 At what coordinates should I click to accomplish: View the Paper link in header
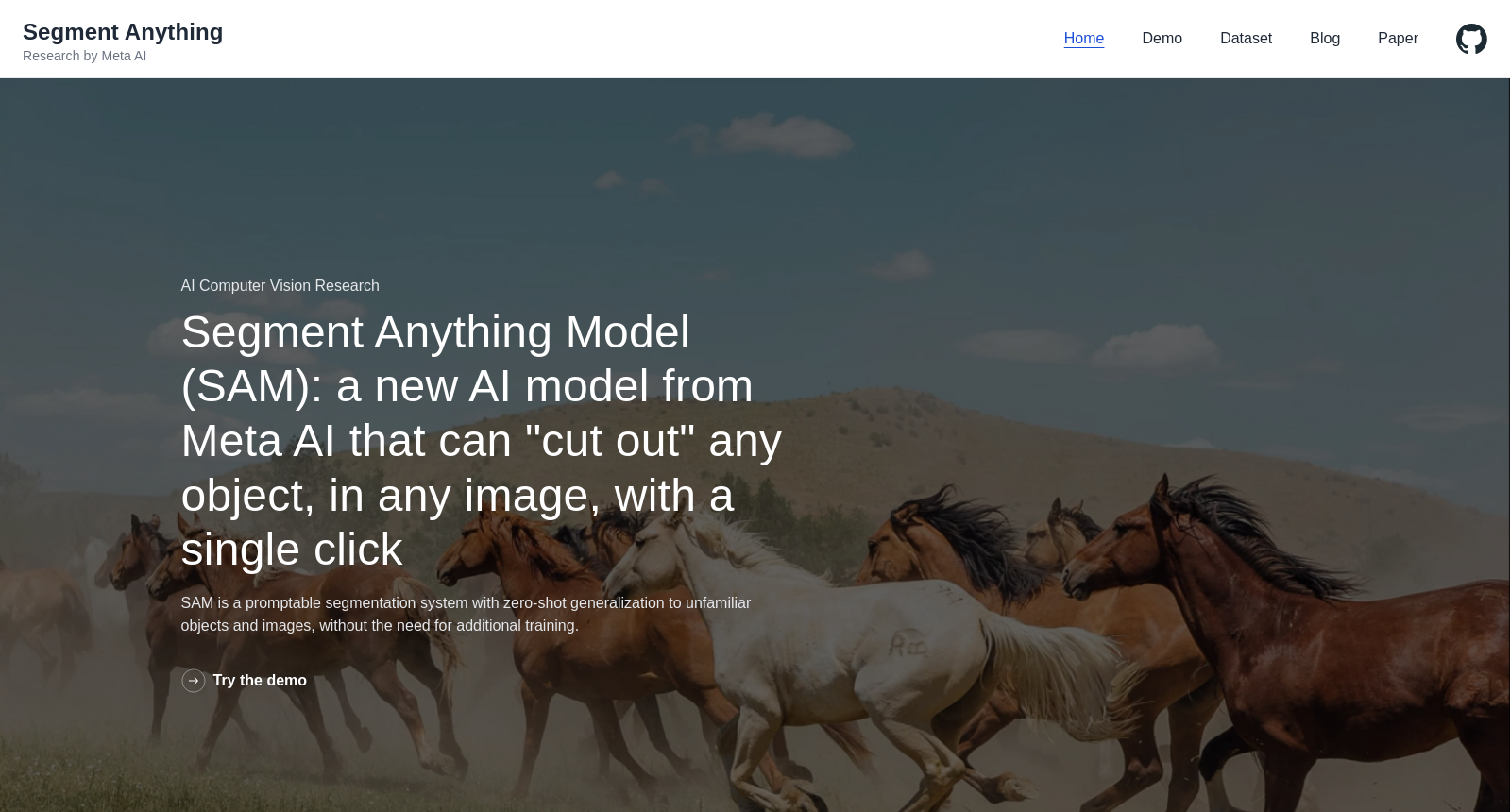[x=1398, y=39]
